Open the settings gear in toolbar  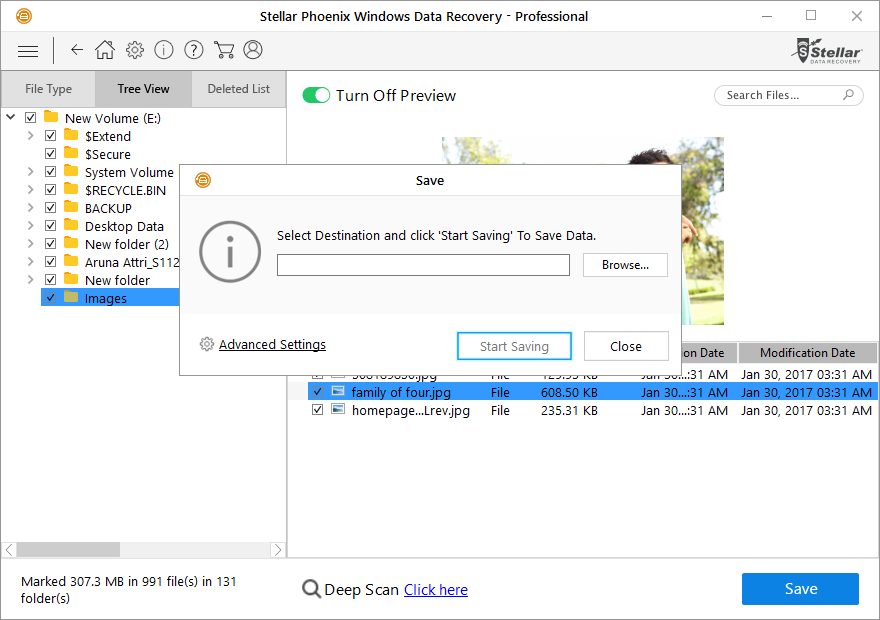click(x=135, y=50)
